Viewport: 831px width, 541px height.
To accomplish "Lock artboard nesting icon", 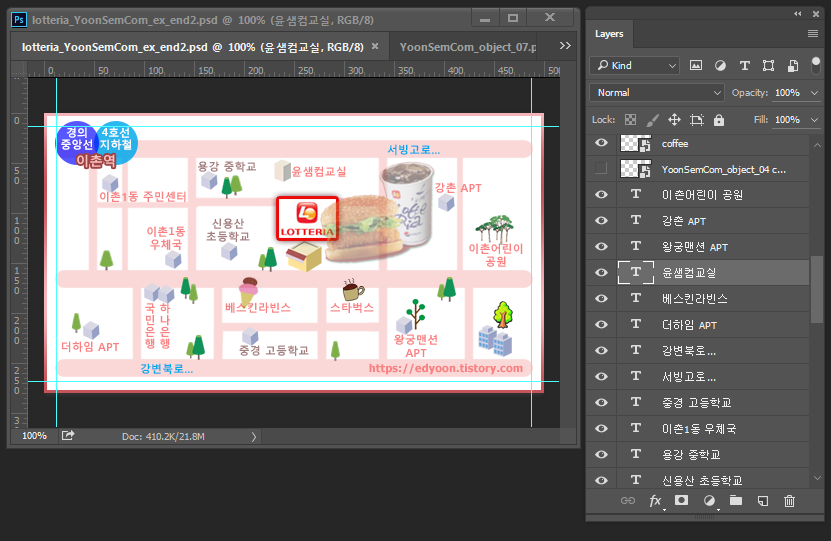I will [x=696, y=120].
